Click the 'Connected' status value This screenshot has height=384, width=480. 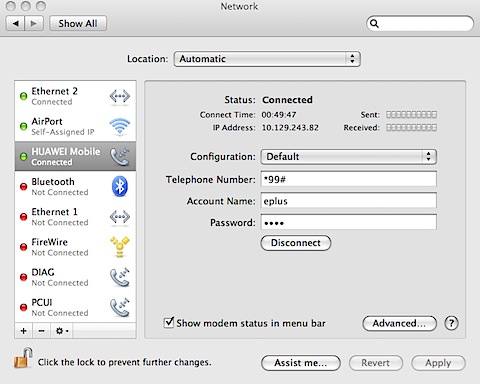[287, 100]
